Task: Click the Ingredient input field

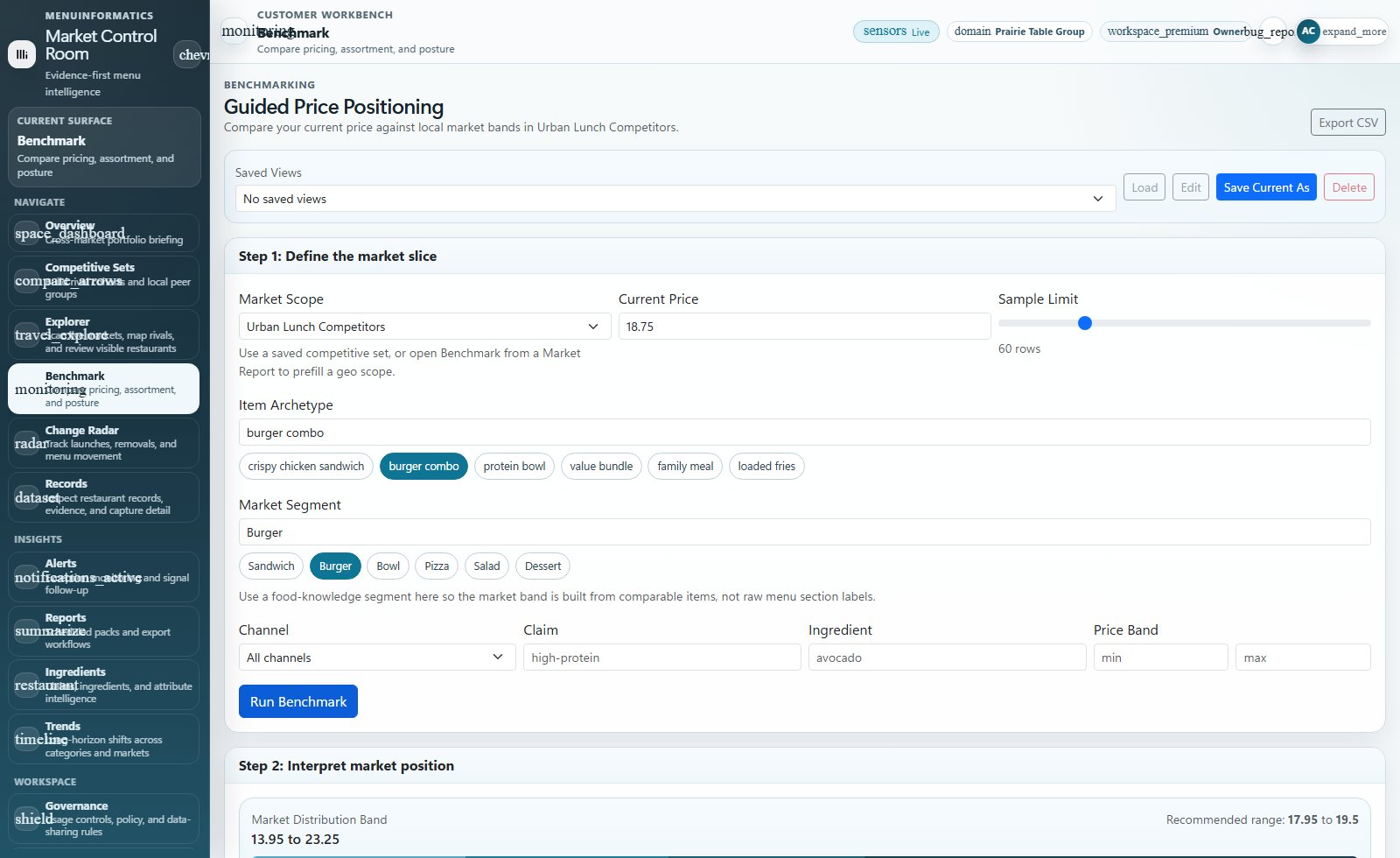Action: 947,658
